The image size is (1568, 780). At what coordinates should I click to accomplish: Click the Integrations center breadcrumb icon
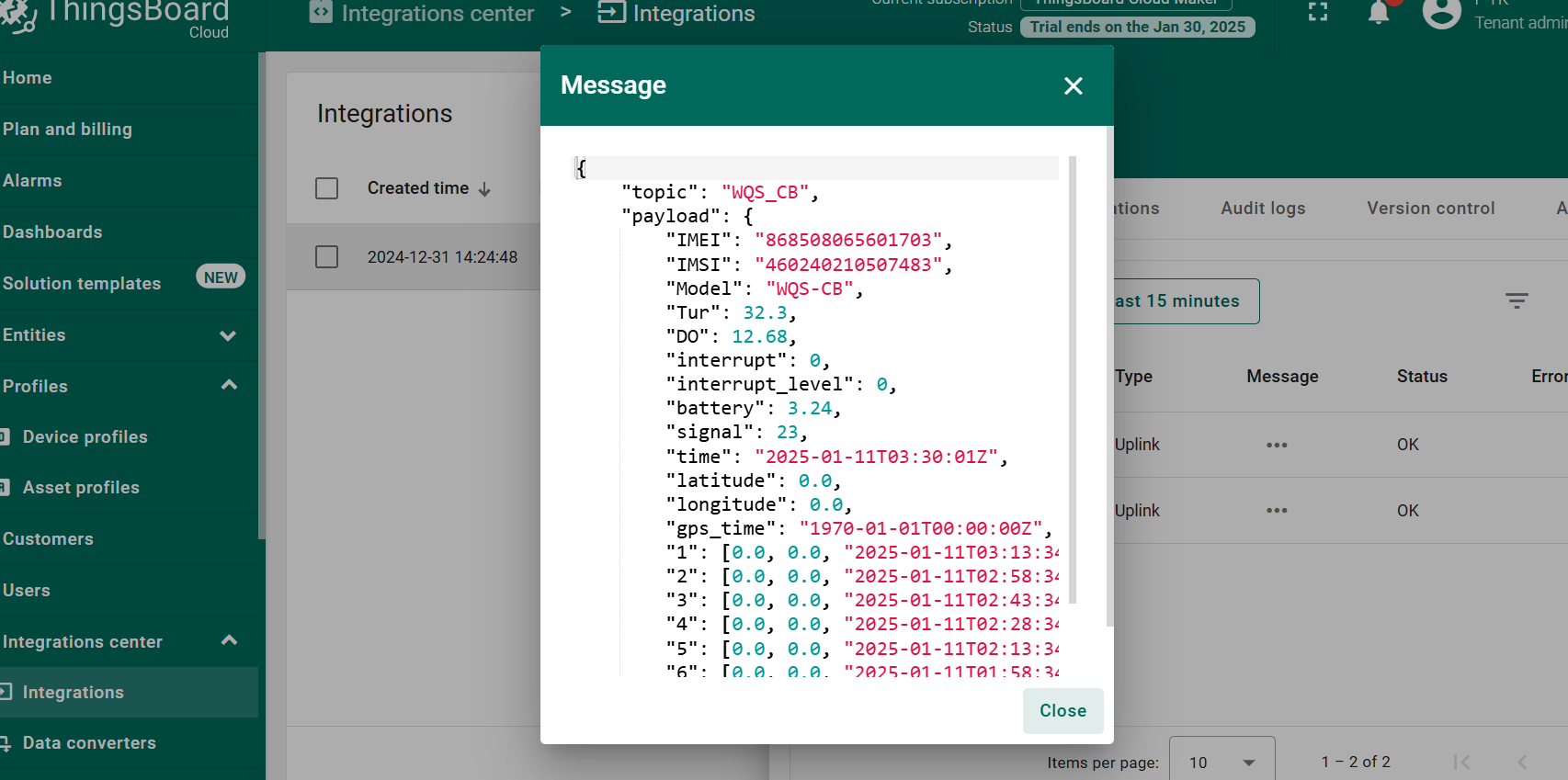pyautogui.click(x=321, y=12)
